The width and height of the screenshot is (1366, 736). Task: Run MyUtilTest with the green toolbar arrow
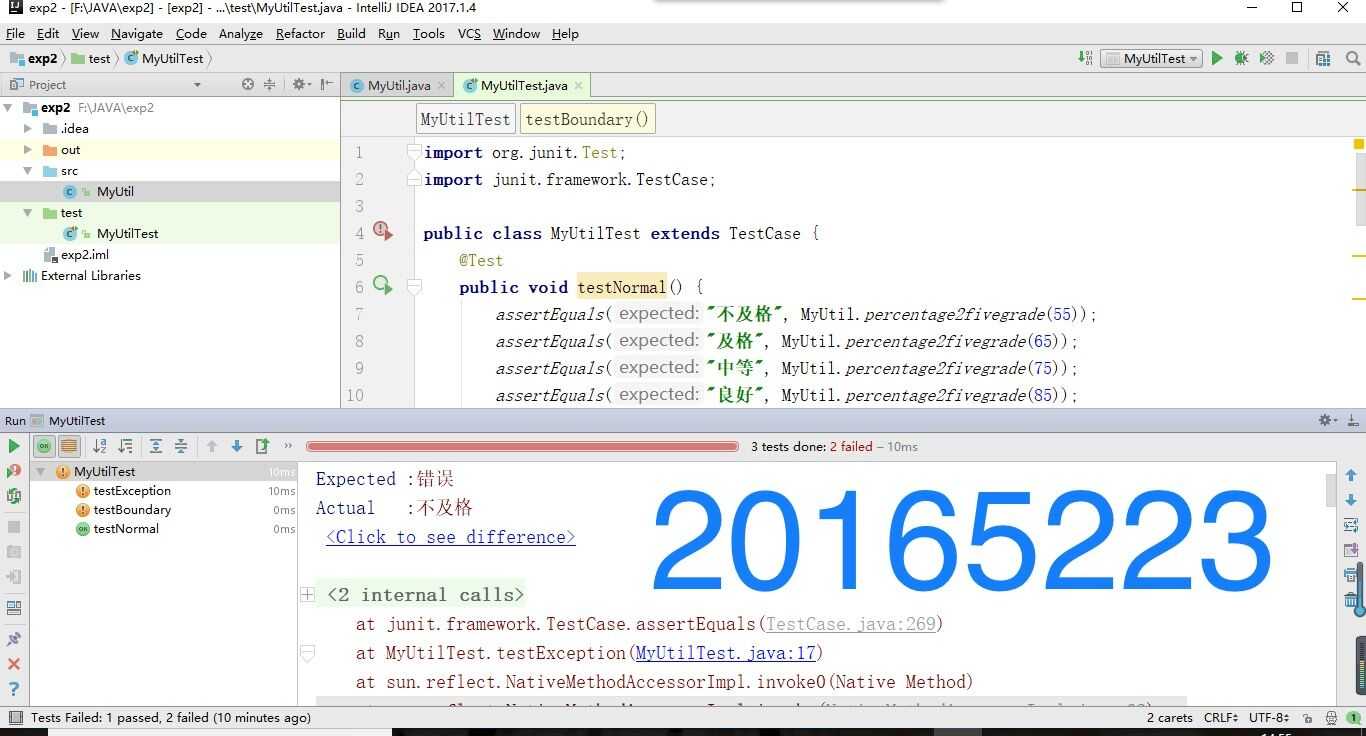coord(1216,59)
